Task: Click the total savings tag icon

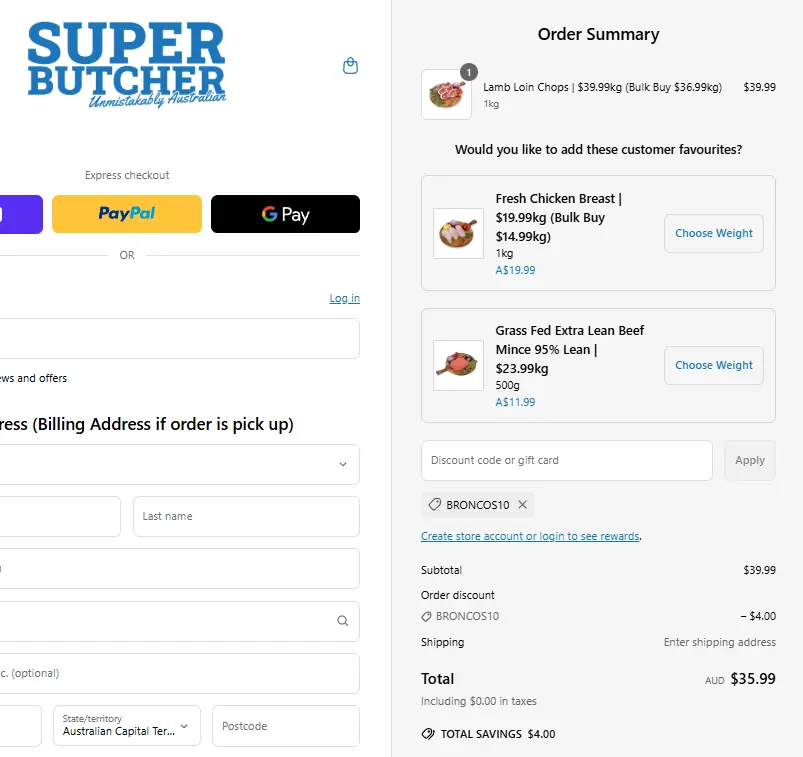Action: (x=428, y=734)
